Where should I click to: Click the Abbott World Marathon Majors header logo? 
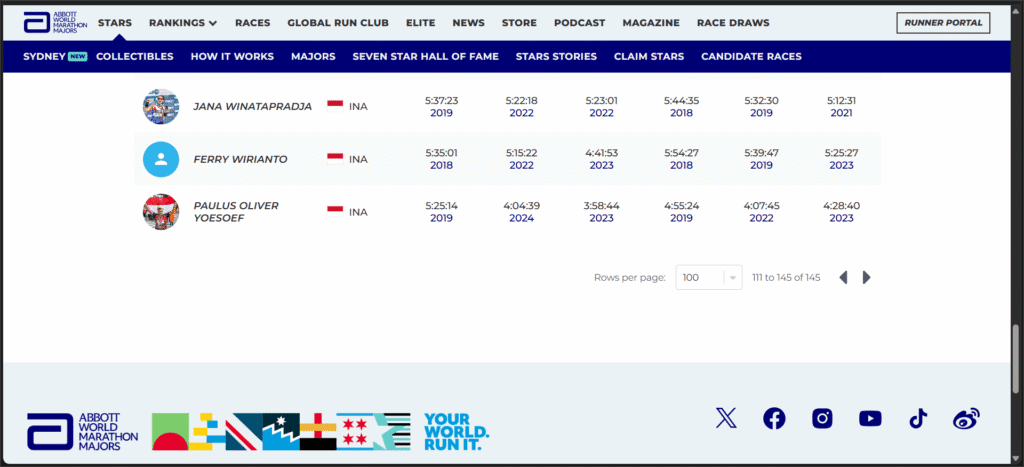pos(54,22)
